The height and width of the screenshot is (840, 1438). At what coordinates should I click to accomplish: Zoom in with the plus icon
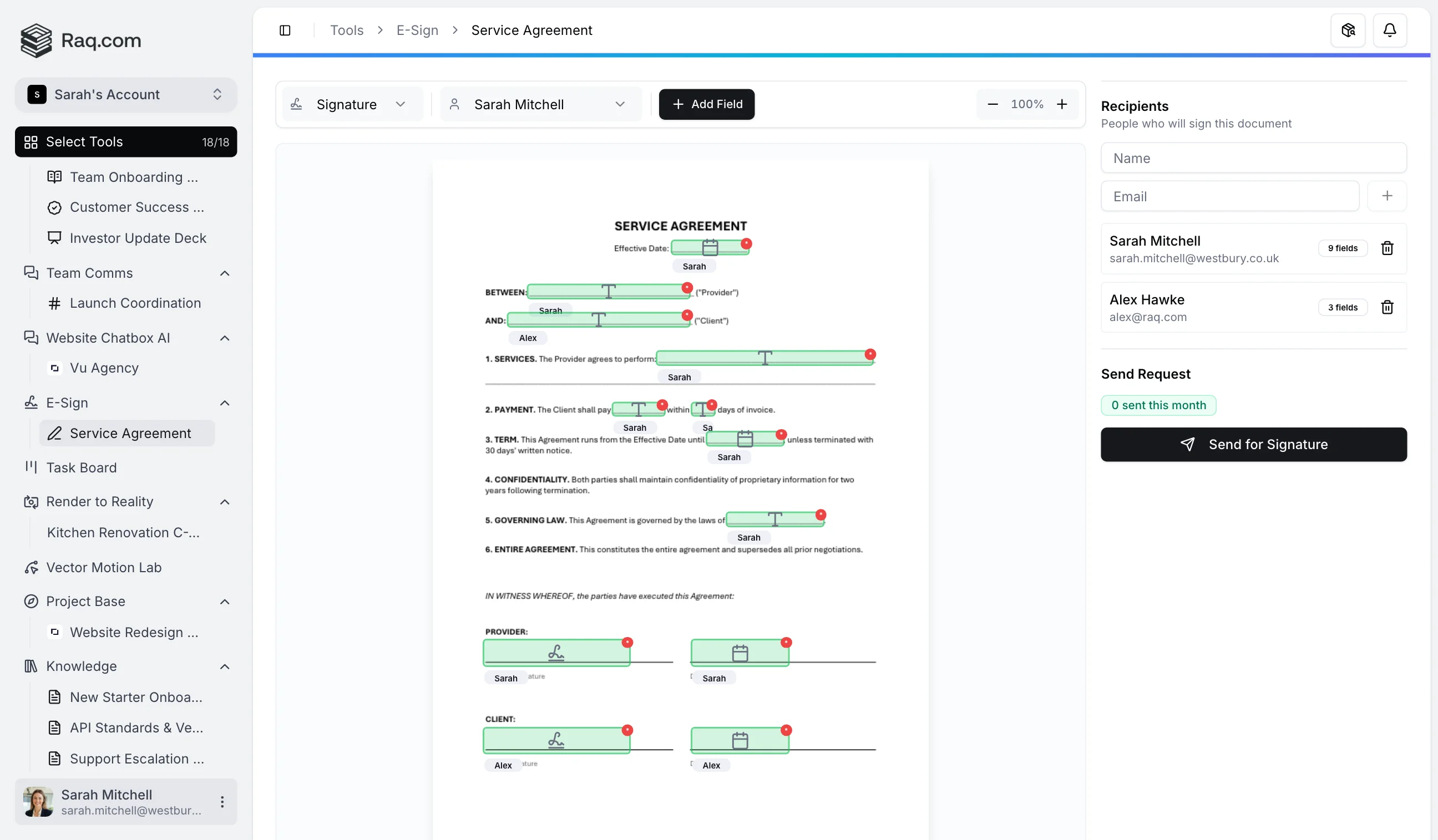point(1061,104)
